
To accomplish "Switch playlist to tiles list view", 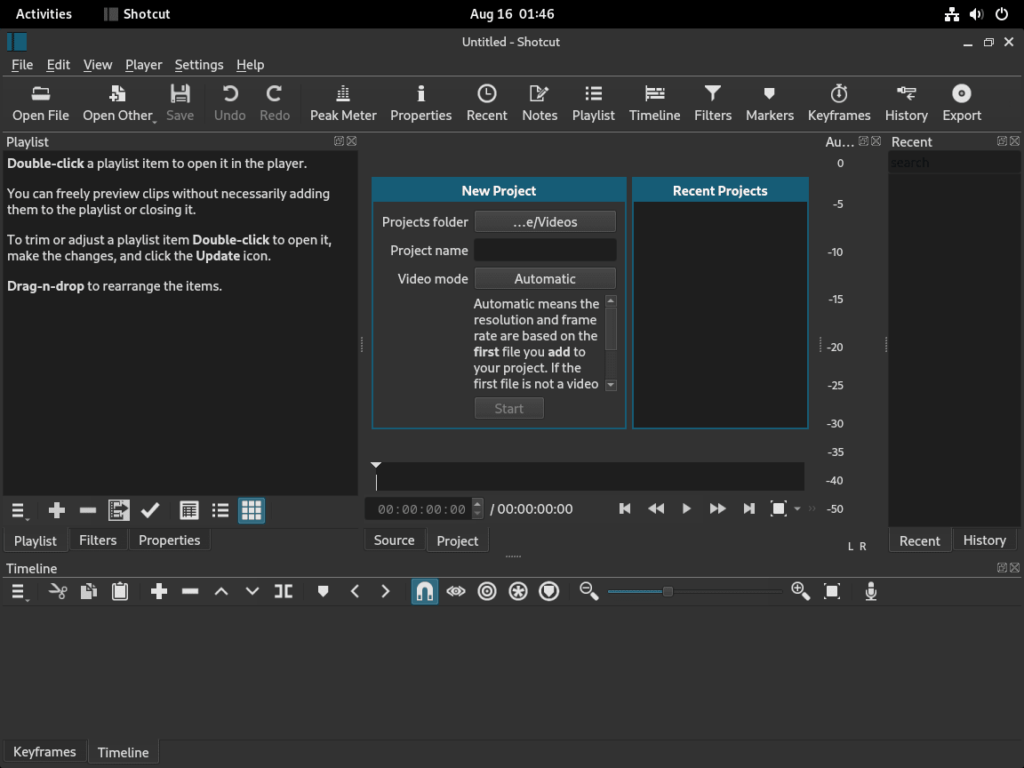I will click(220, 511).
